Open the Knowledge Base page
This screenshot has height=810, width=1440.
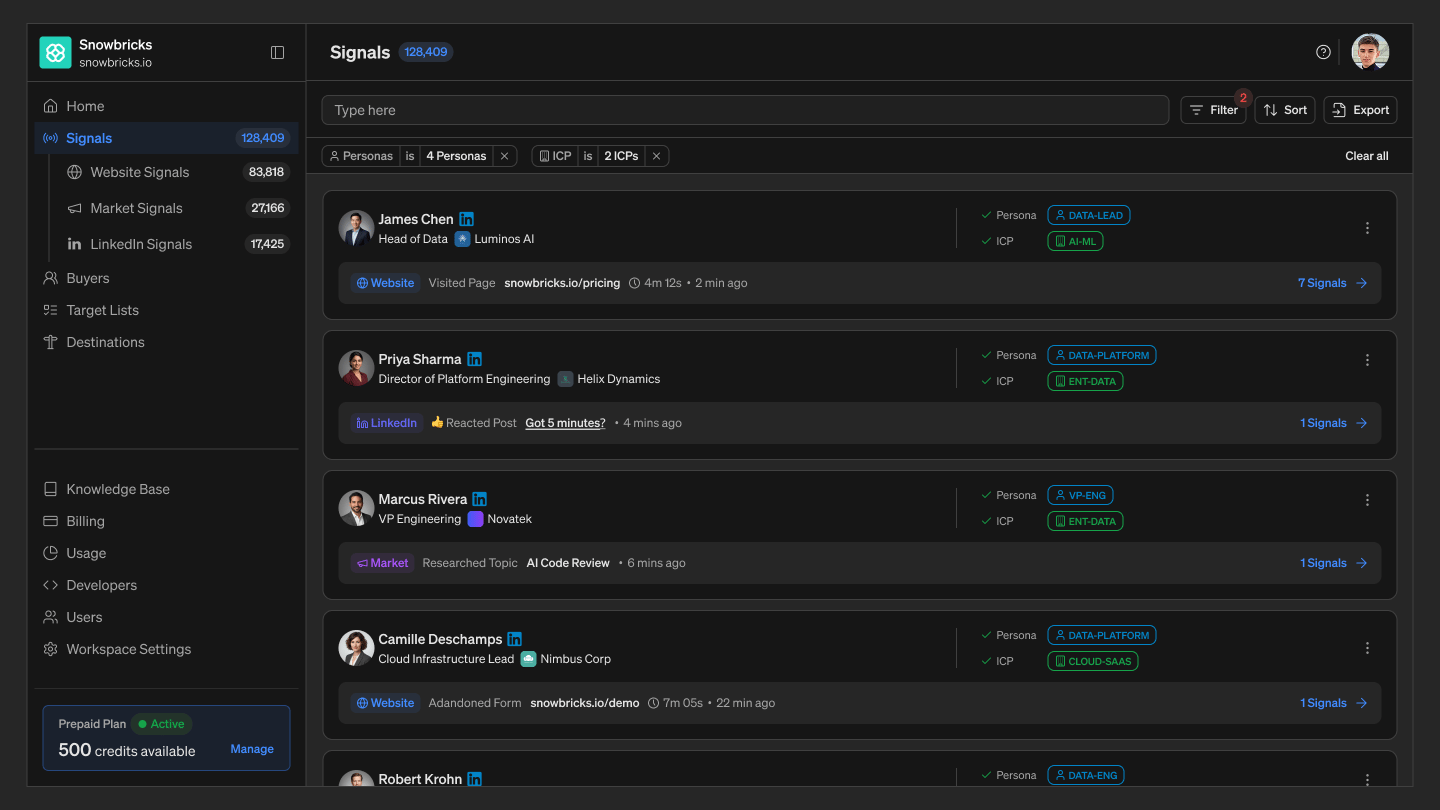click(x=166, y=489)
